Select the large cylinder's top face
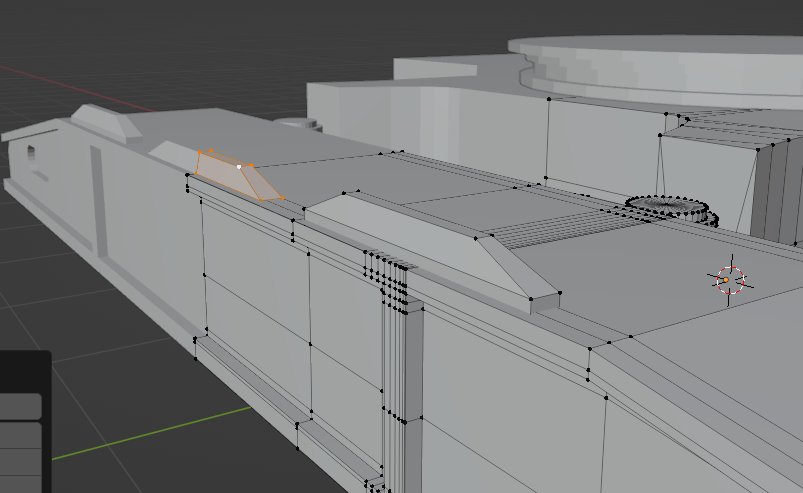 click(x=661, y=44)
